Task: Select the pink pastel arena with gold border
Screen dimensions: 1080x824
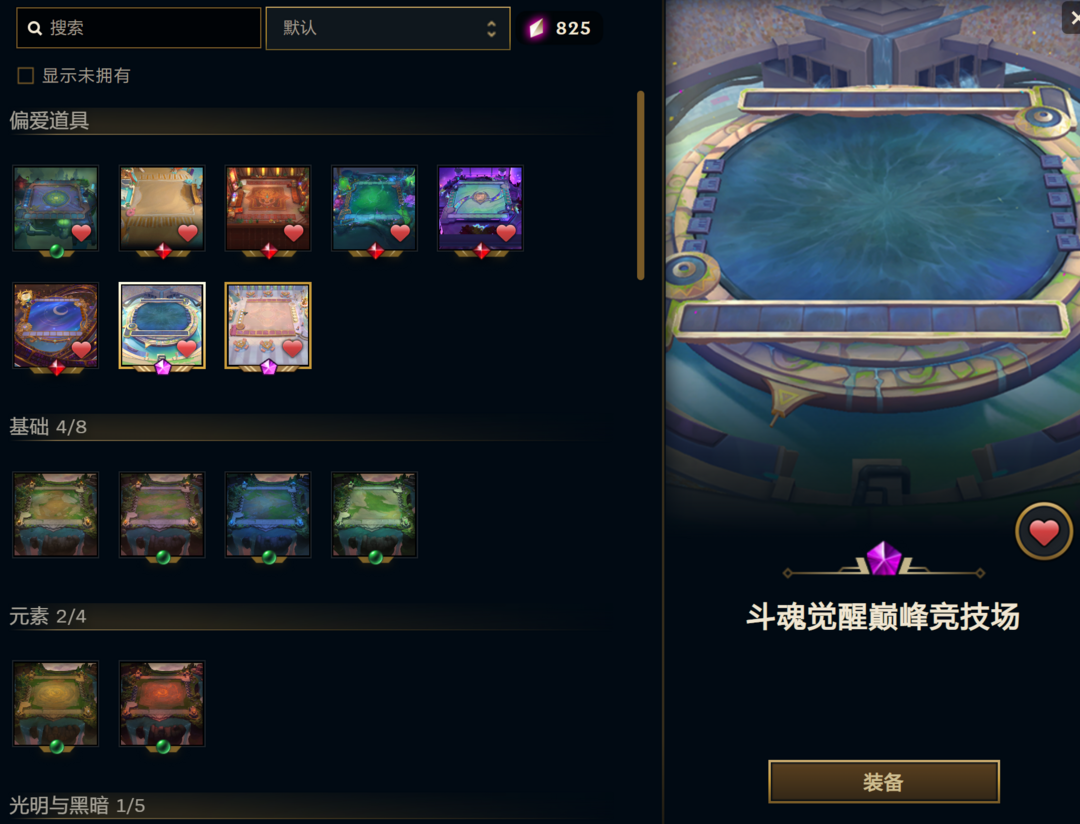Action: point(268,325)
